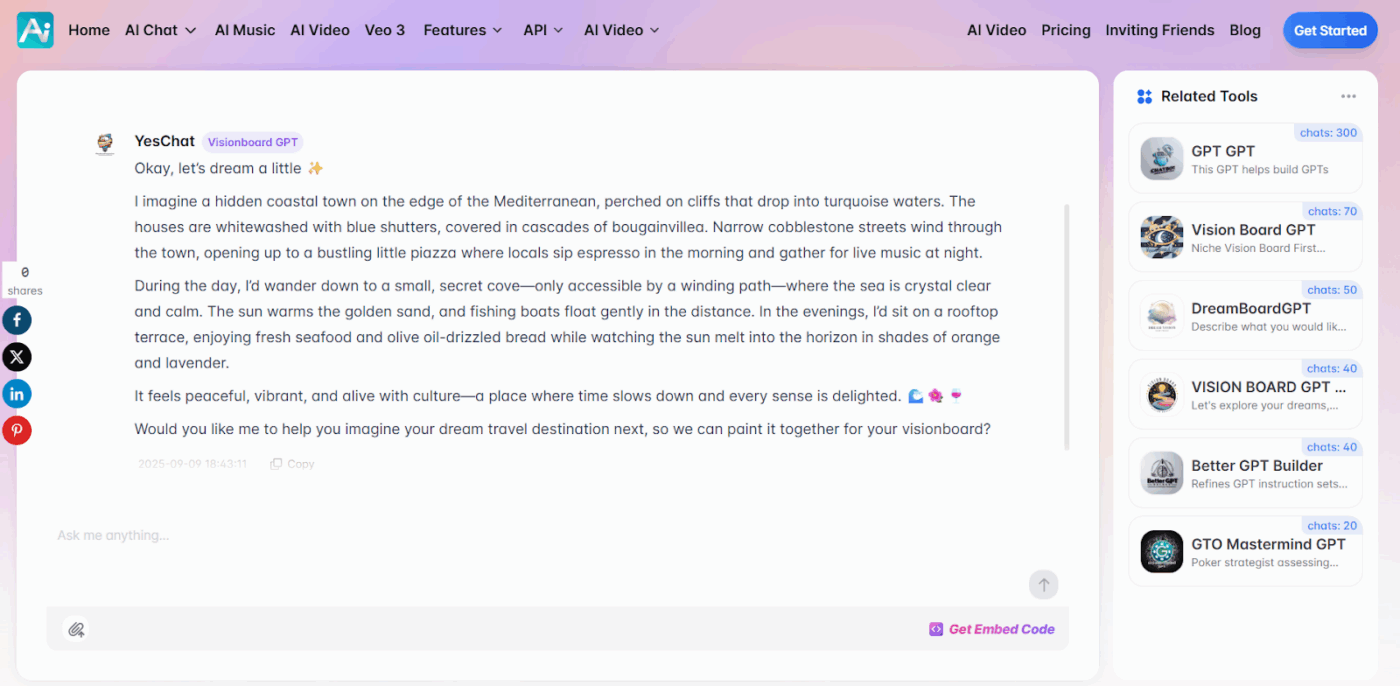The height and width of the screenshot is (686, 1400).
Task: Click the attachment paperclip icon
Action: point(75,629)
